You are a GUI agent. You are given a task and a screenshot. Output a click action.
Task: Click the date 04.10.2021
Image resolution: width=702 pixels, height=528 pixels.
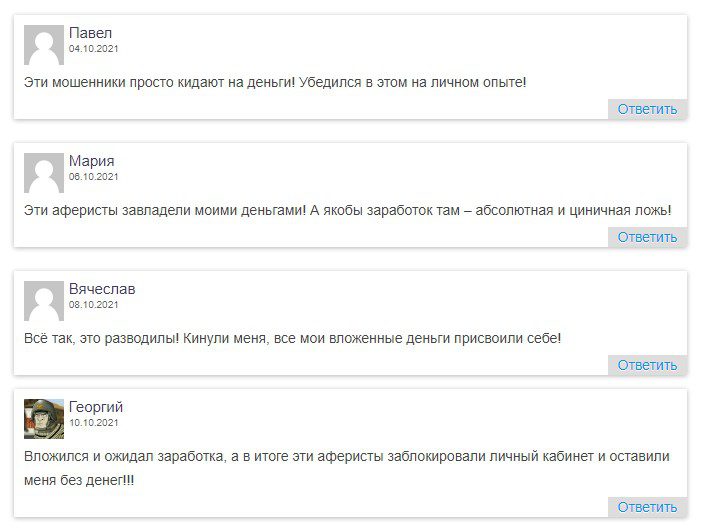coord(94,48)
